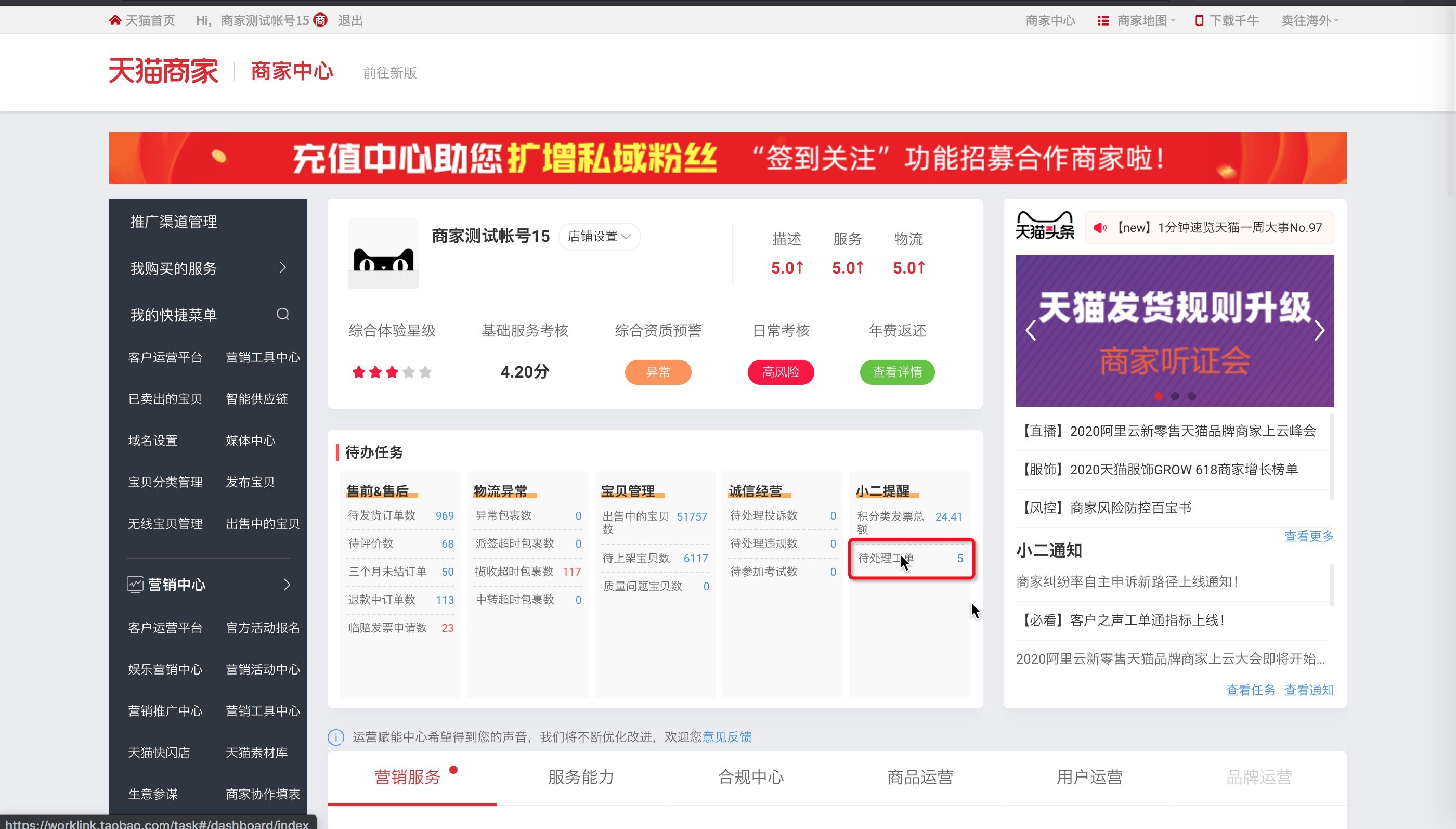Open the 合规中心 tab
Viewport: 1456px width, 829px height.
point(751,778)
